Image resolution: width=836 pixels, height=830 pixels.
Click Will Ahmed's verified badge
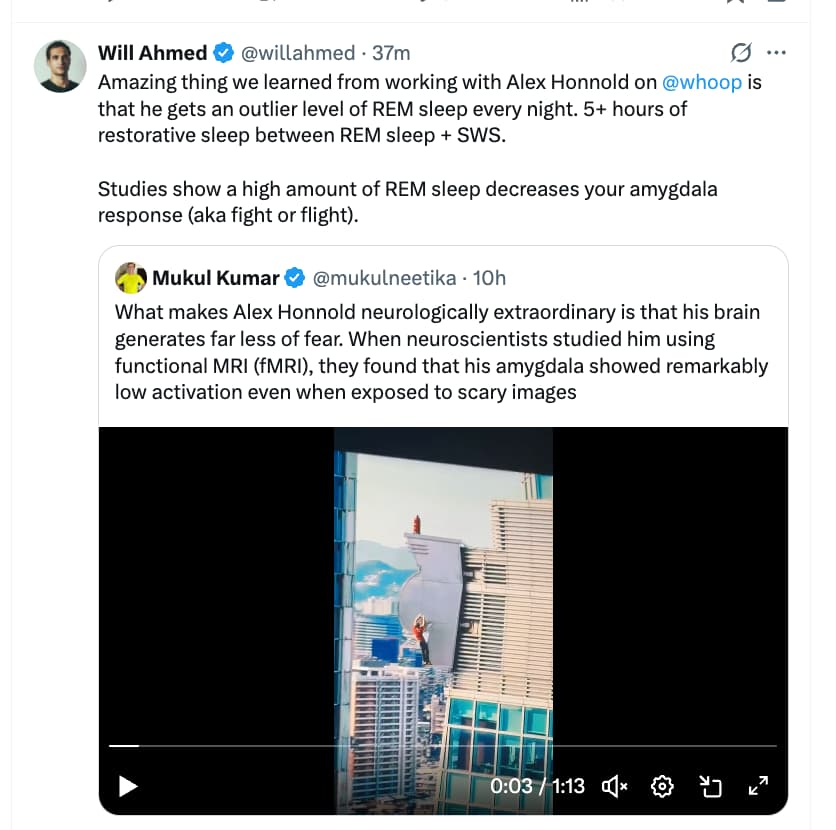click(225, 53)
